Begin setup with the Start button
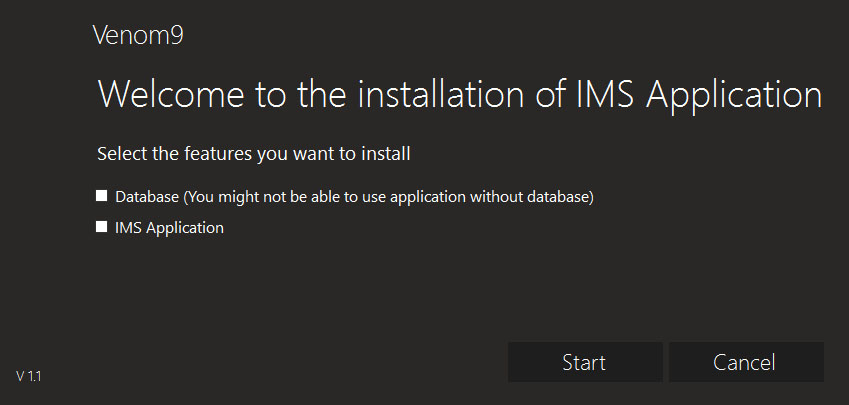The width and height of the screenshot is (849, 405). (585, 362)
